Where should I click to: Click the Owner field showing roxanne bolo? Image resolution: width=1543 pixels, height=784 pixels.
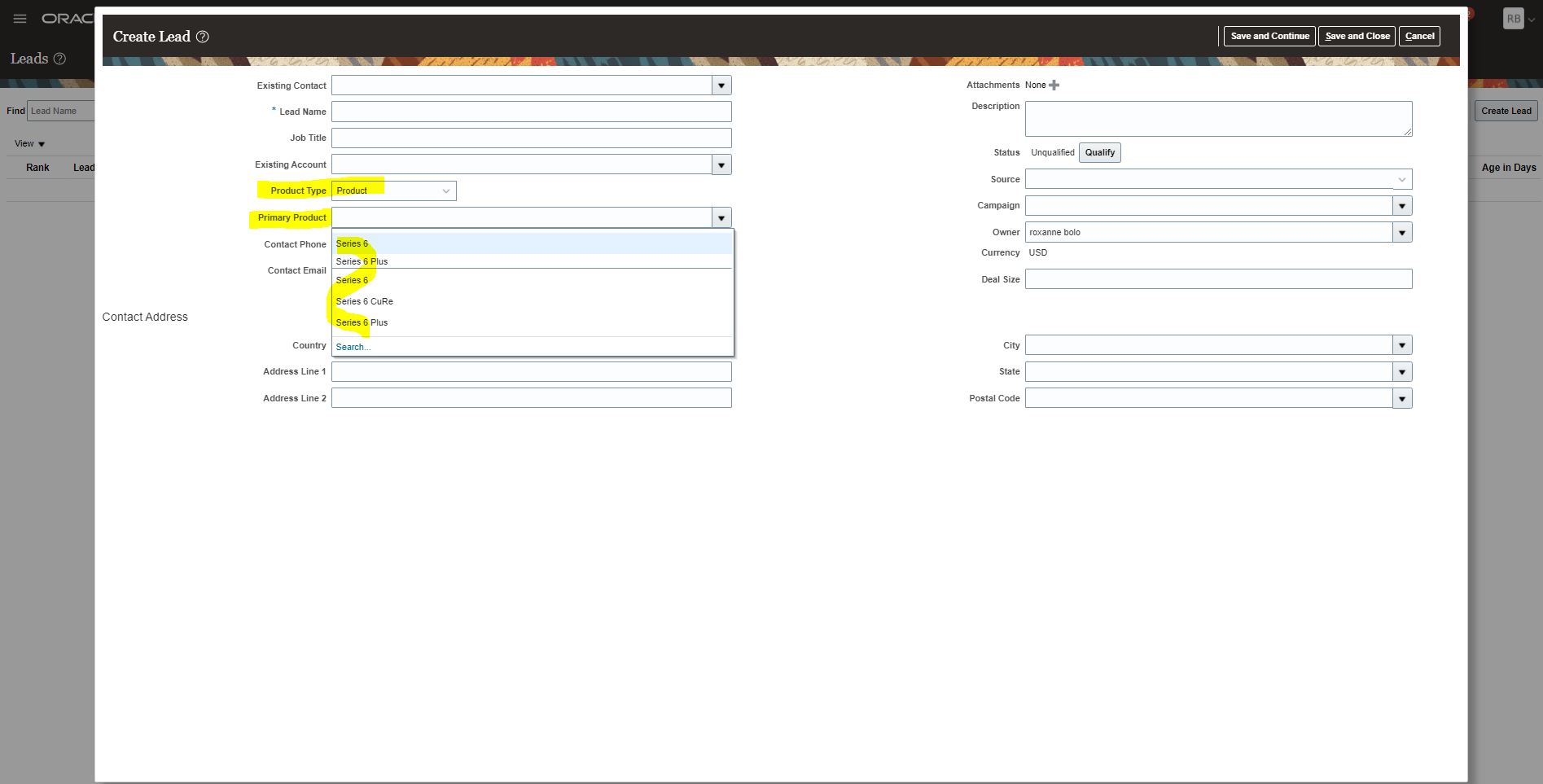point(1208,233)
